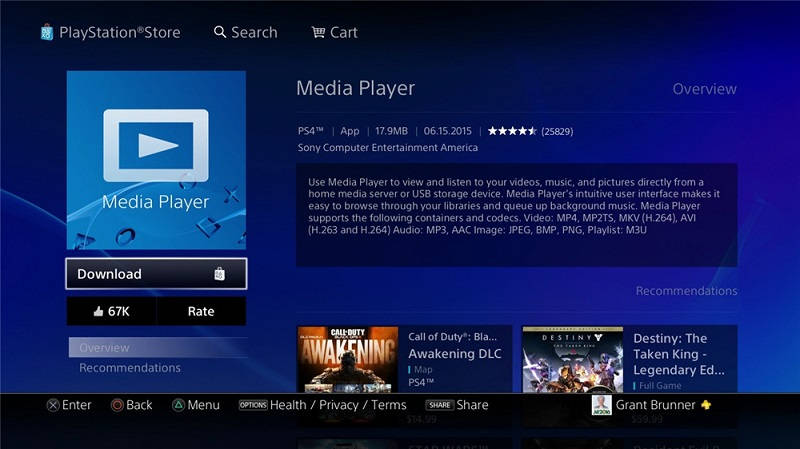Click the Media Player app artwork

tap(156, 160)
